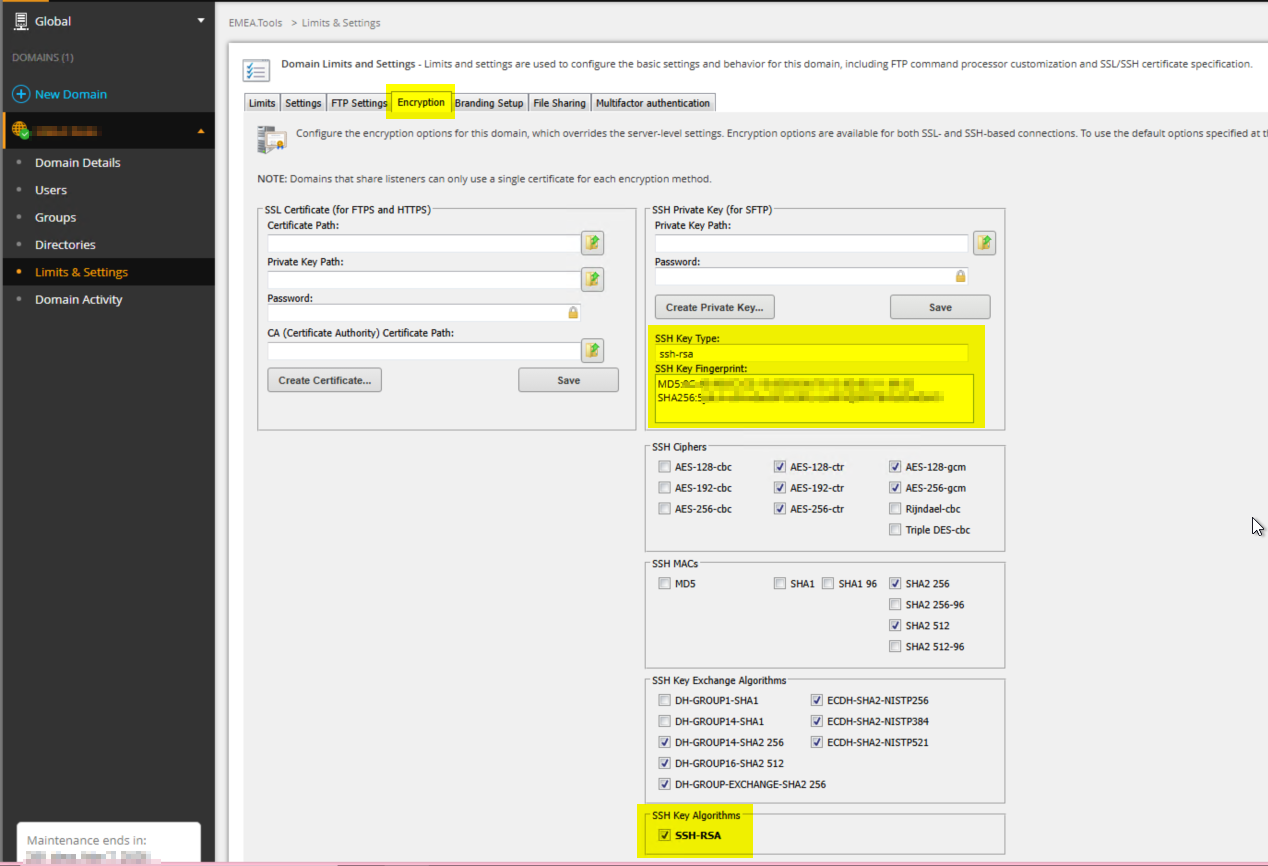This screenshot has height=866, width=1268.
Task: Click the Create Private Key button
Action: (715, 307)
